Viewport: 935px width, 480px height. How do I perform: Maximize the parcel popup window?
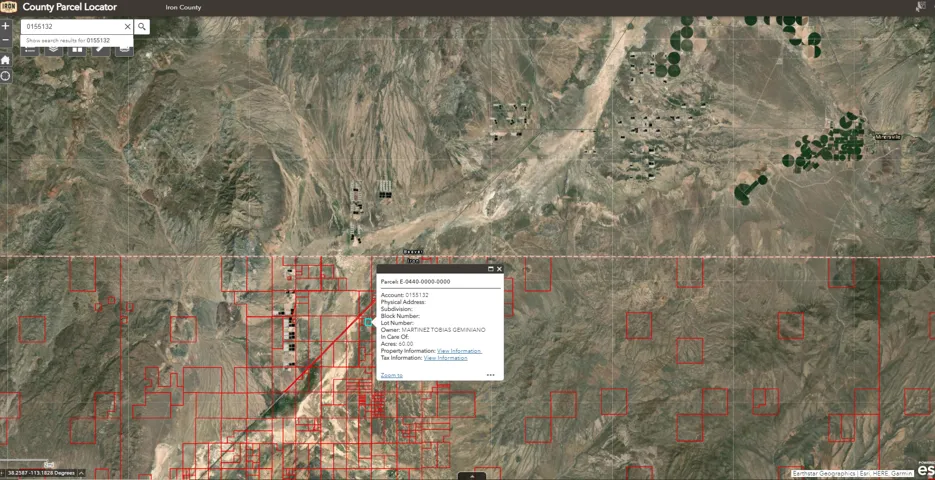(491, 269)
